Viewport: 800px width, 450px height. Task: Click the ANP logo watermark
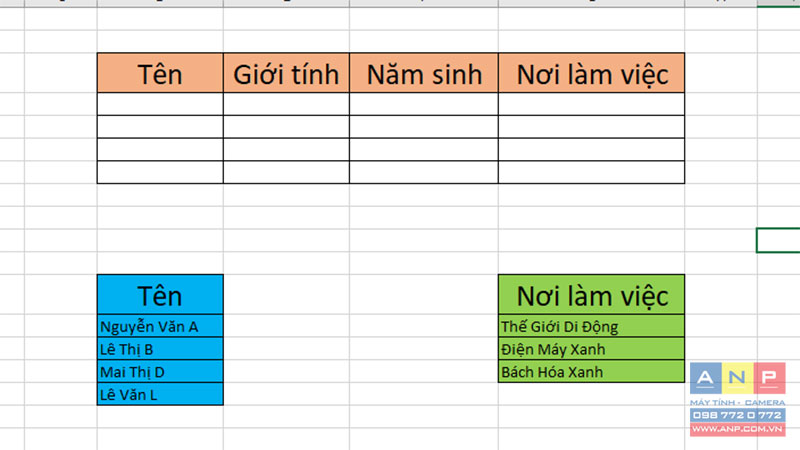tap(737, 378)
